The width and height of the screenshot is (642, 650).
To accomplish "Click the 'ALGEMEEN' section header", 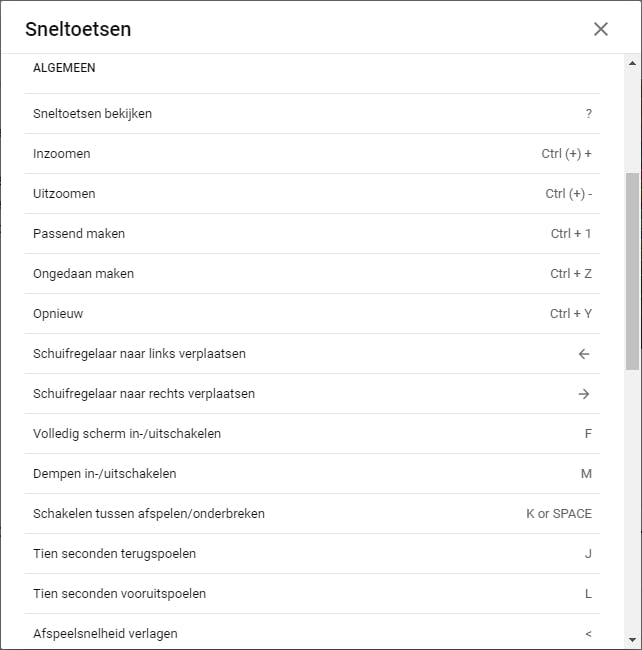I will pos(64,69).
